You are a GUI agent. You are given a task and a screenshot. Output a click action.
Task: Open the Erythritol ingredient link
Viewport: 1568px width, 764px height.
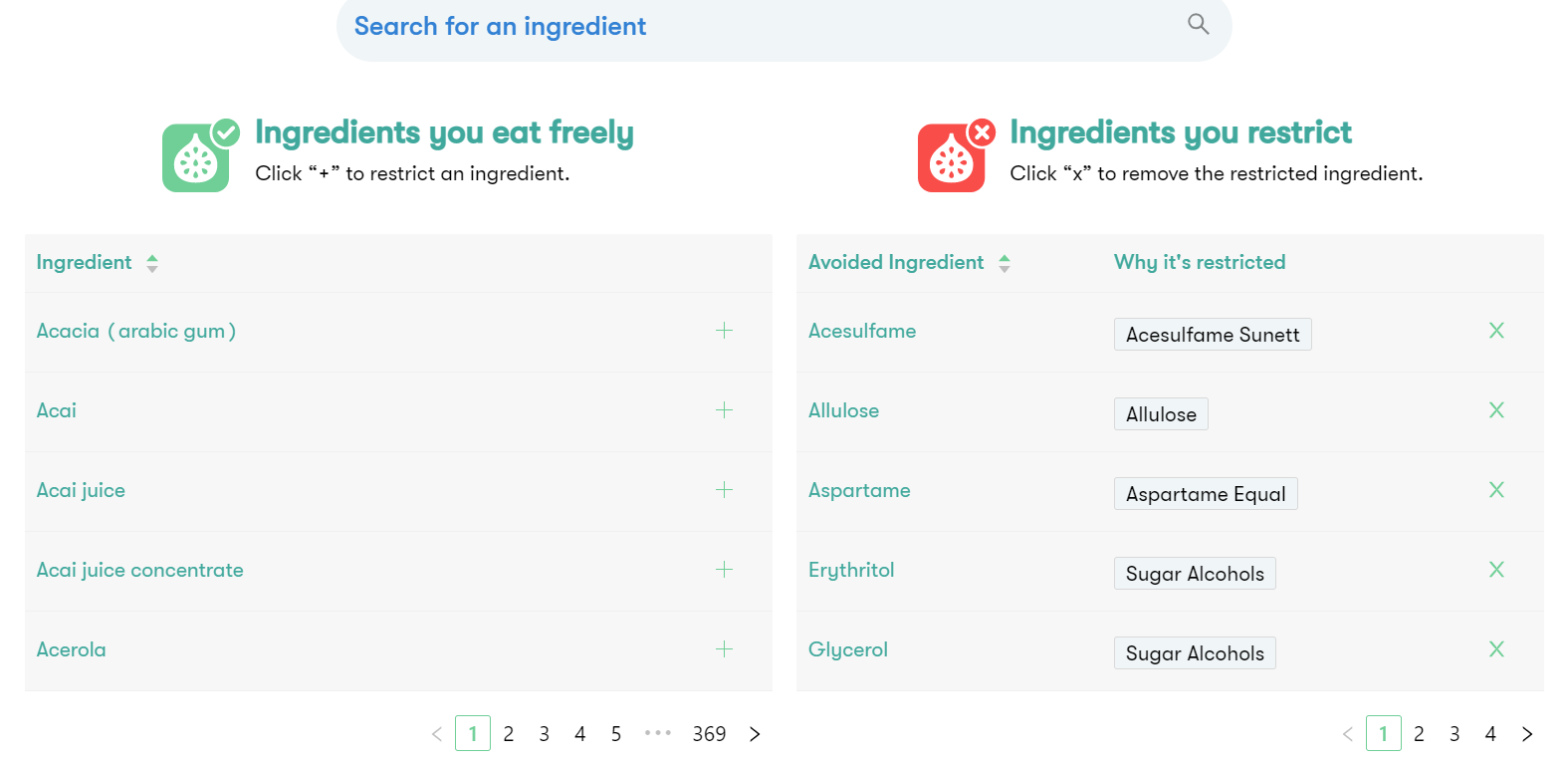click(x=851, y=570)
